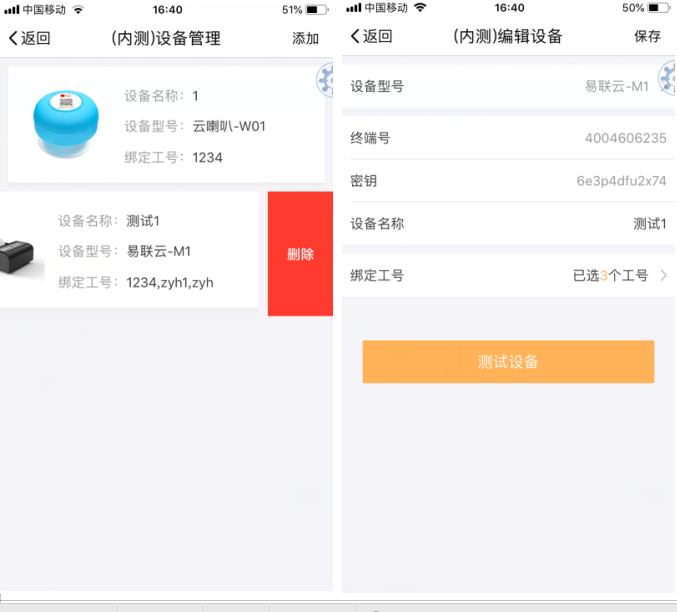Click the (内测)编辑设备 page title
Screen dimensions: 677x612
(x=508, y=36)
